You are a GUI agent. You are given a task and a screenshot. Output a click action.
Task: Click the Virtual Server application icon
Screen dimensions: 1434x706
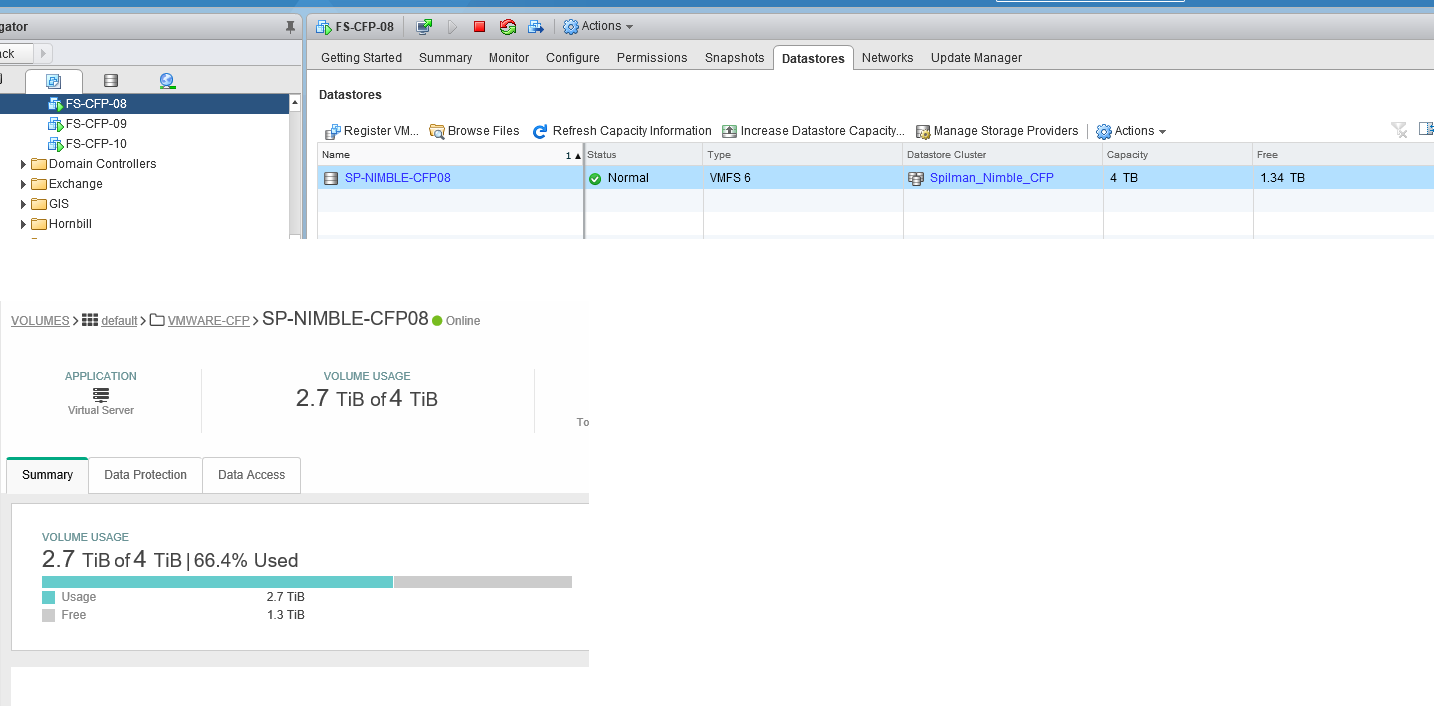point(101,395)
